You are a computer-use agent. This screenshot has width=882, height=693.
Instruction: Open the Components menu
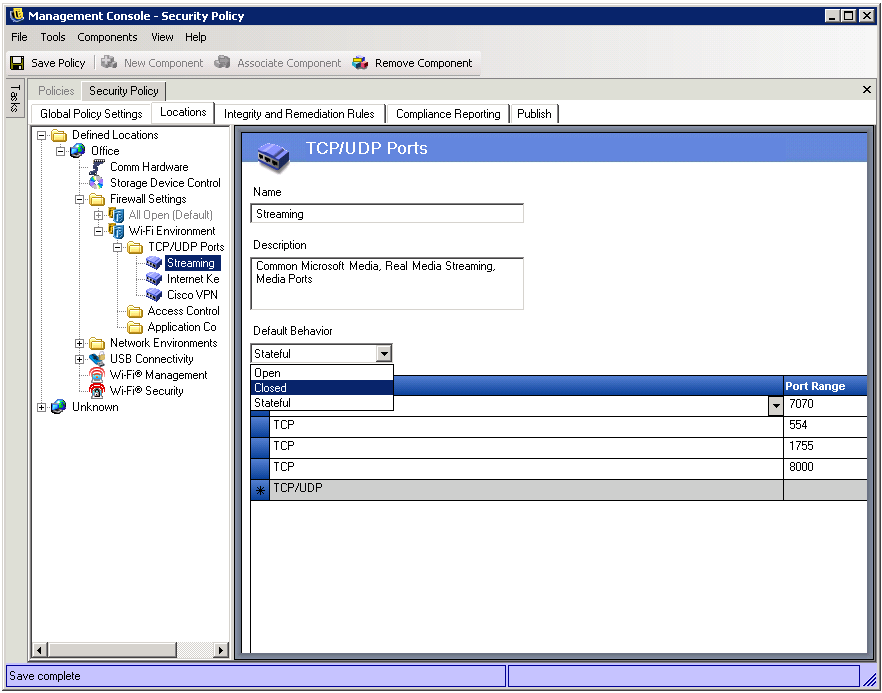107,37
